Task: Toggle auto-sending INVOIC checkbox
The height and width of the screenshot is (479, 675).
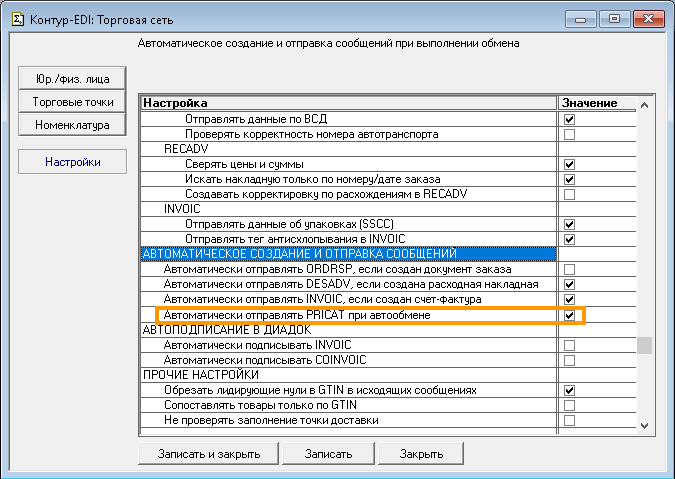Action: [569, 299]
